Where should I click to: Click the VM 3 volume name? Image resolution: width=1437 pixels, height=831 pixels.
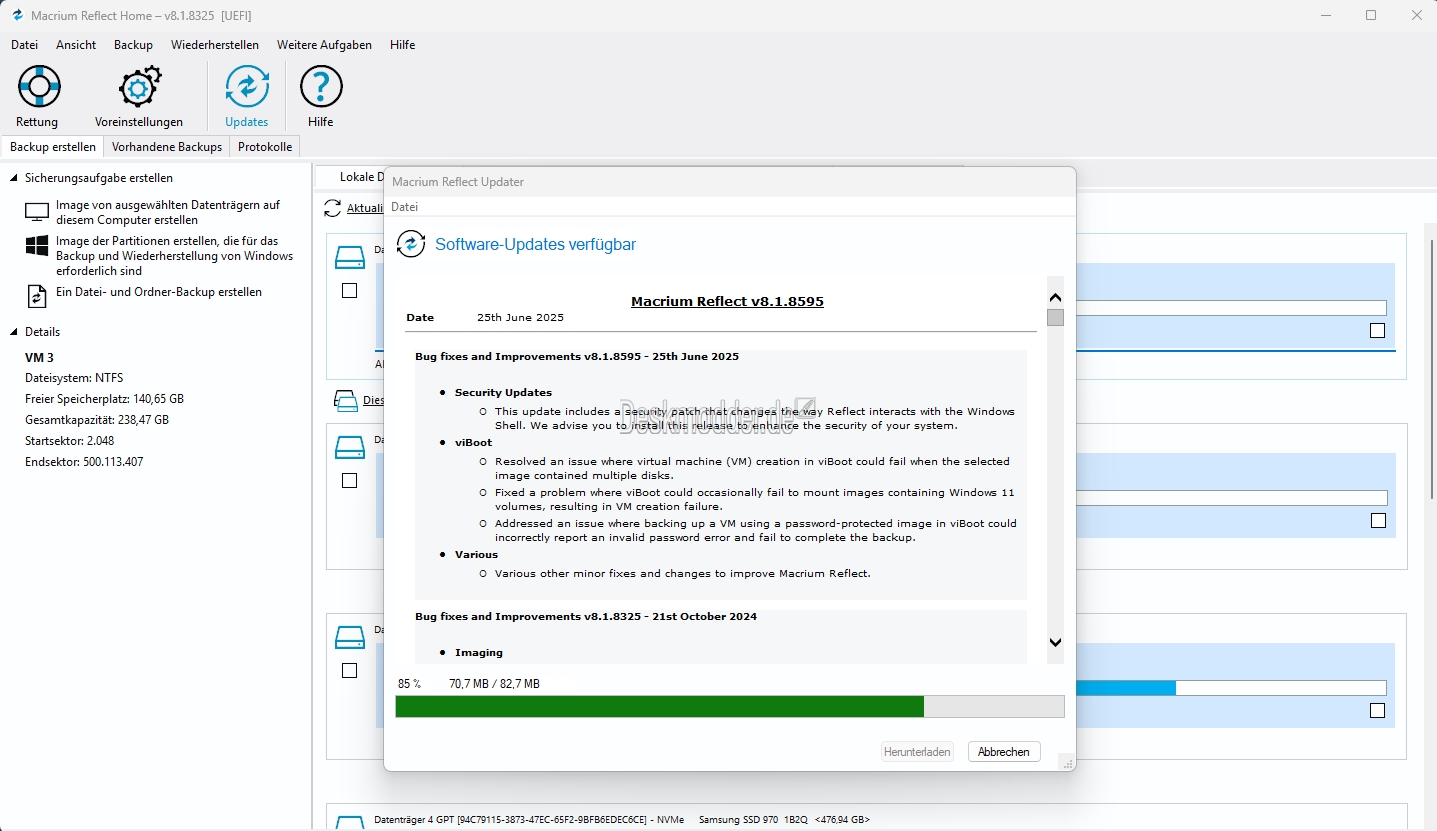[39, 357]
